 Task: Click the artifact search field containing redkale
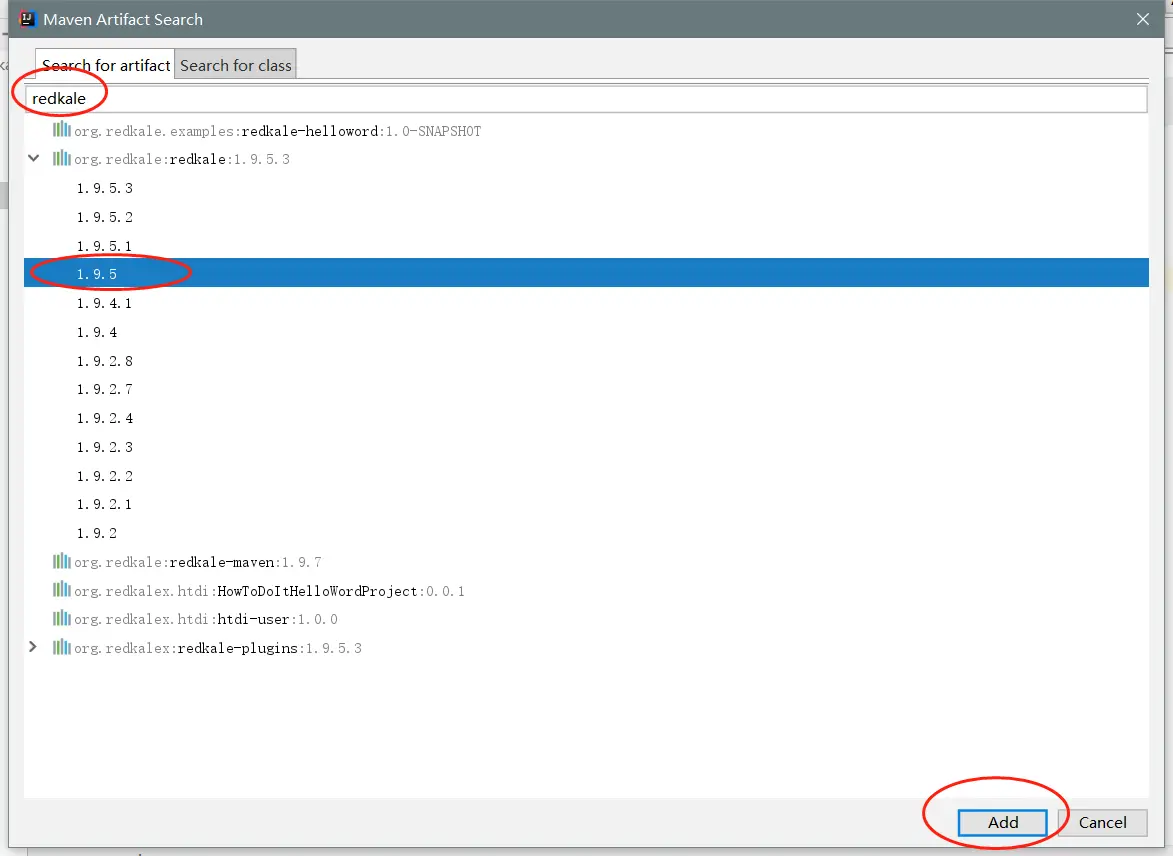586,99
